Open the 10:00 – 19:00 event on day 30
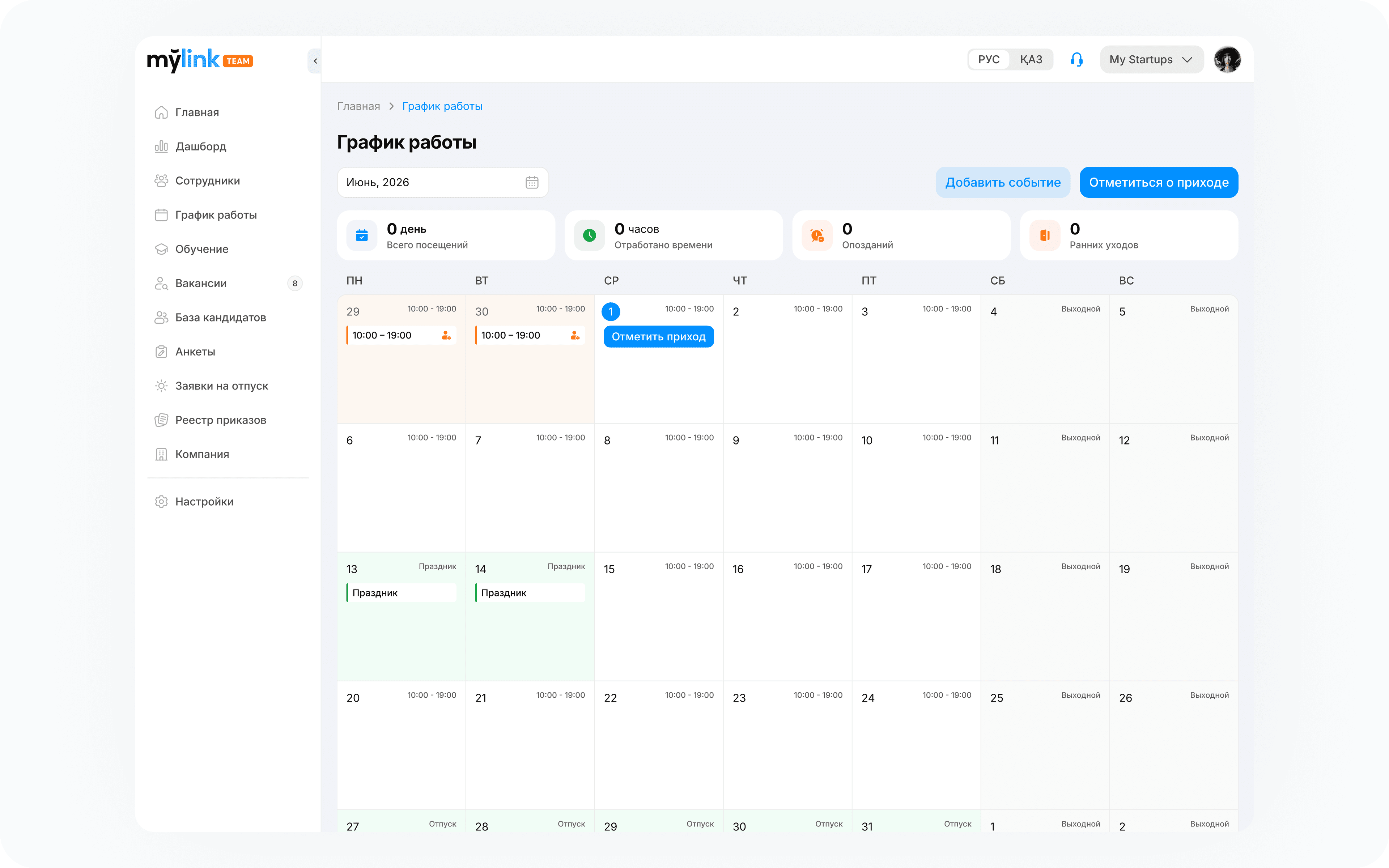Screen dimensions: 1389x868 tap(530, 335)
